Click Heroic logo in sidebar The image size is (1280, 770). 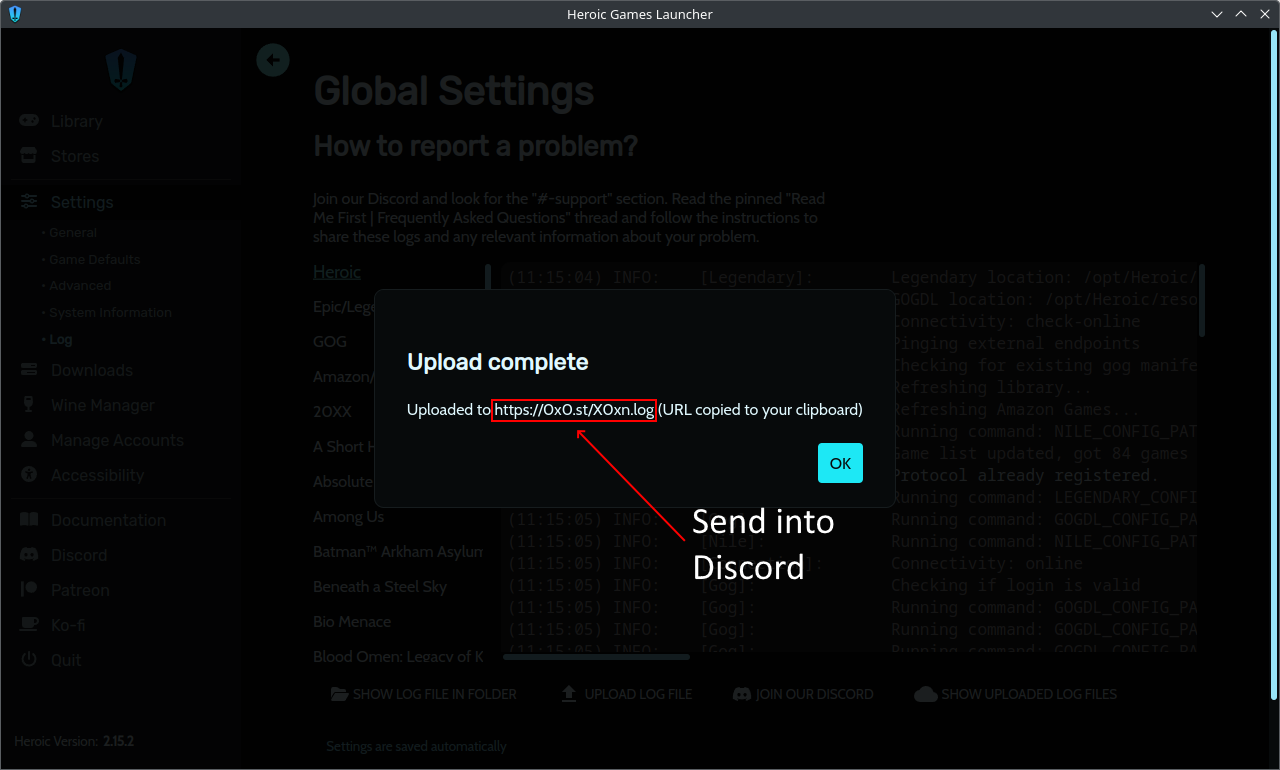[121, 70]
